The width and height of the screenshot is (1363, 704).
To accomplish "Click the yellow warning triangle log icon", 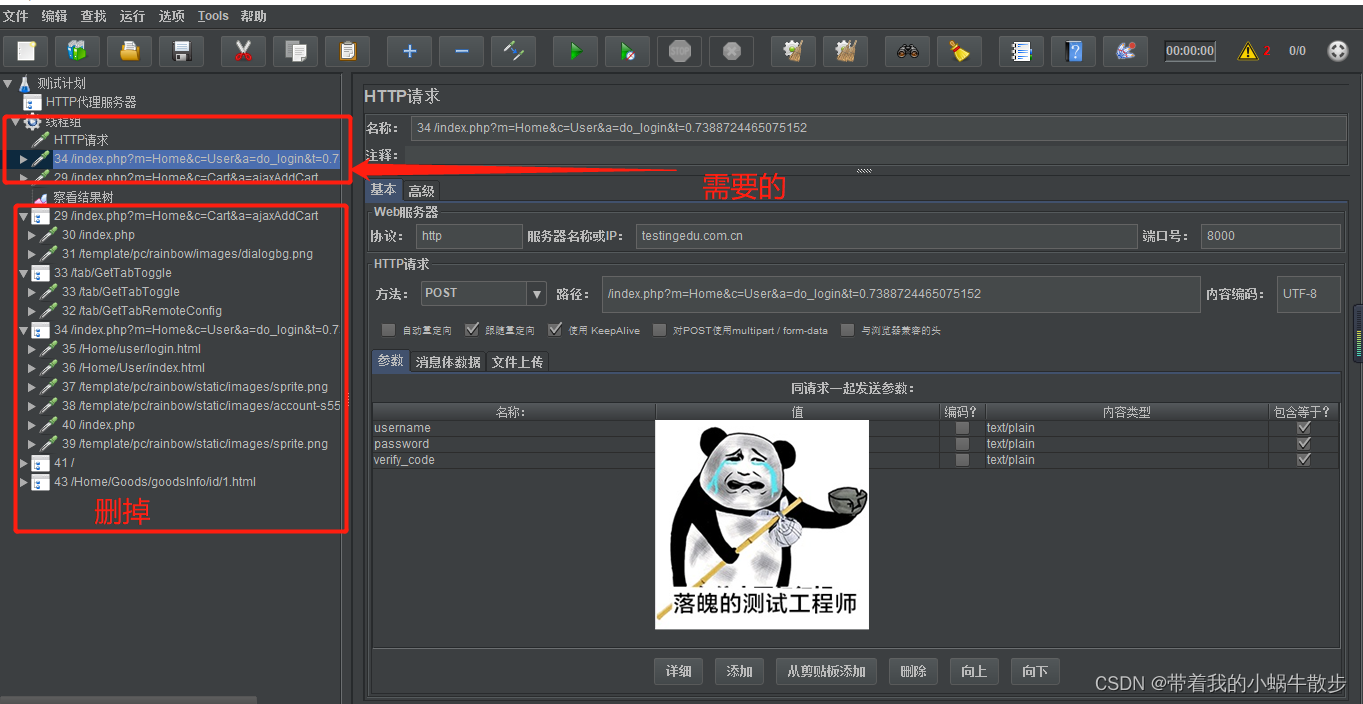I will point(1248,51).
